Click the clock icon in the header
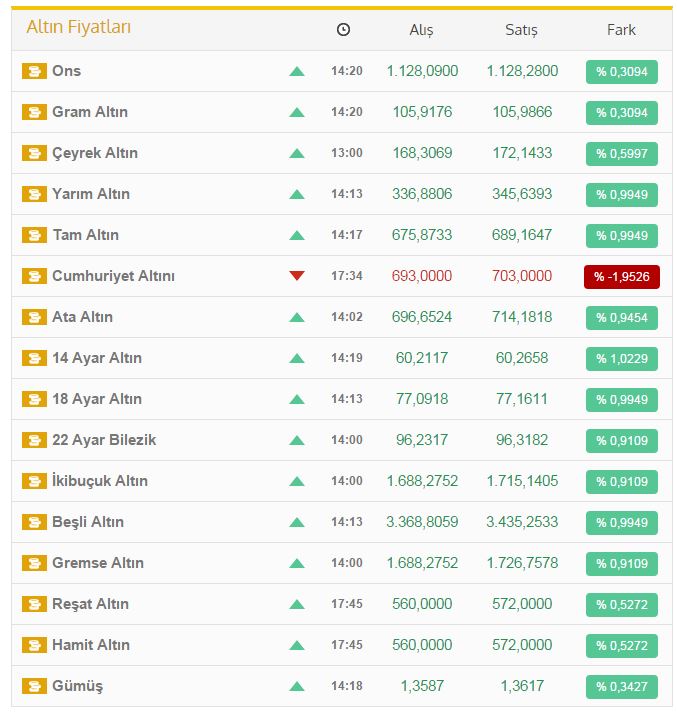 click(x=343, y=30)
